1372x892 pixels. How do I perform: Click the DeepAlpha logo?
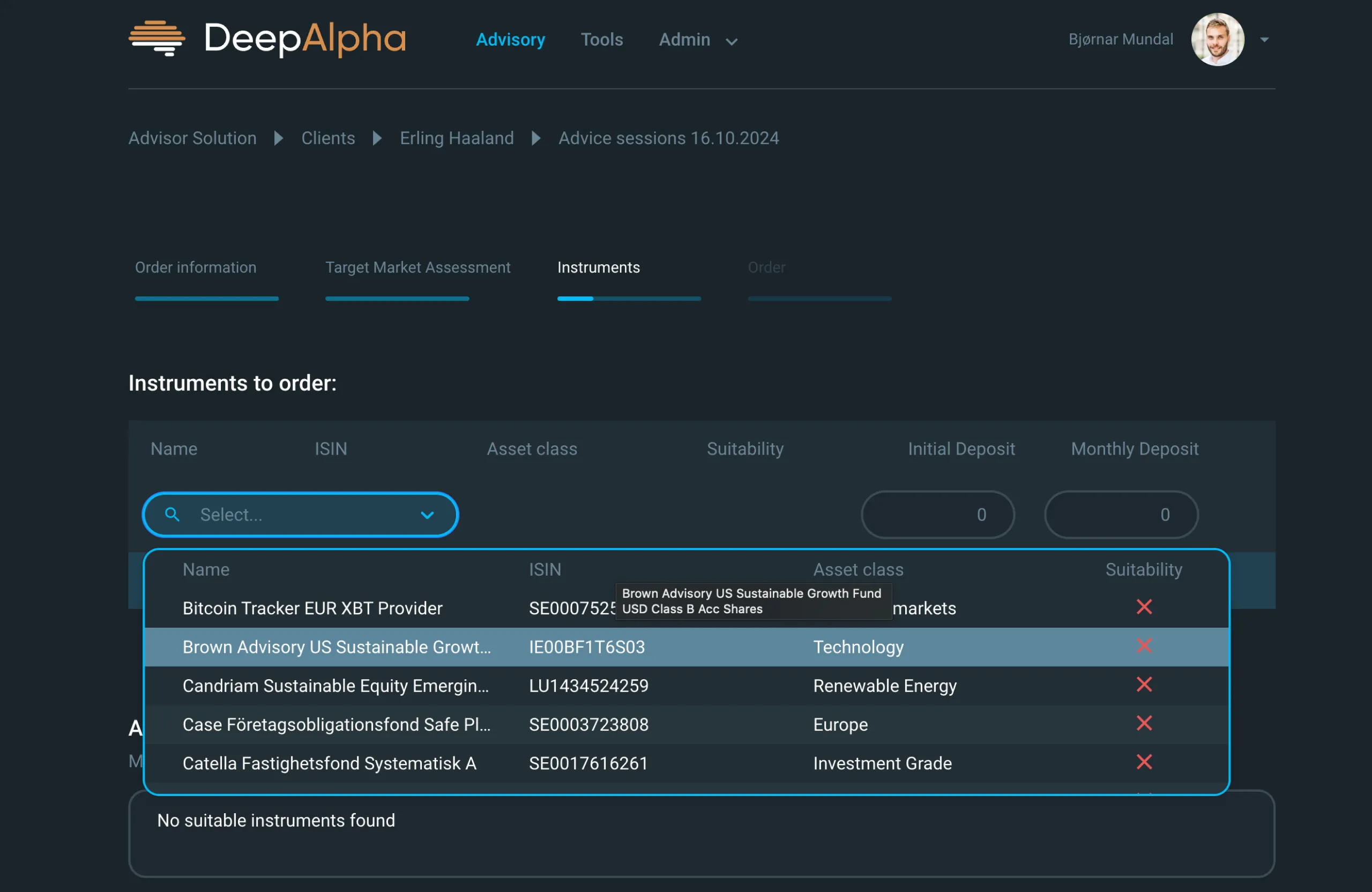(267, 39)
